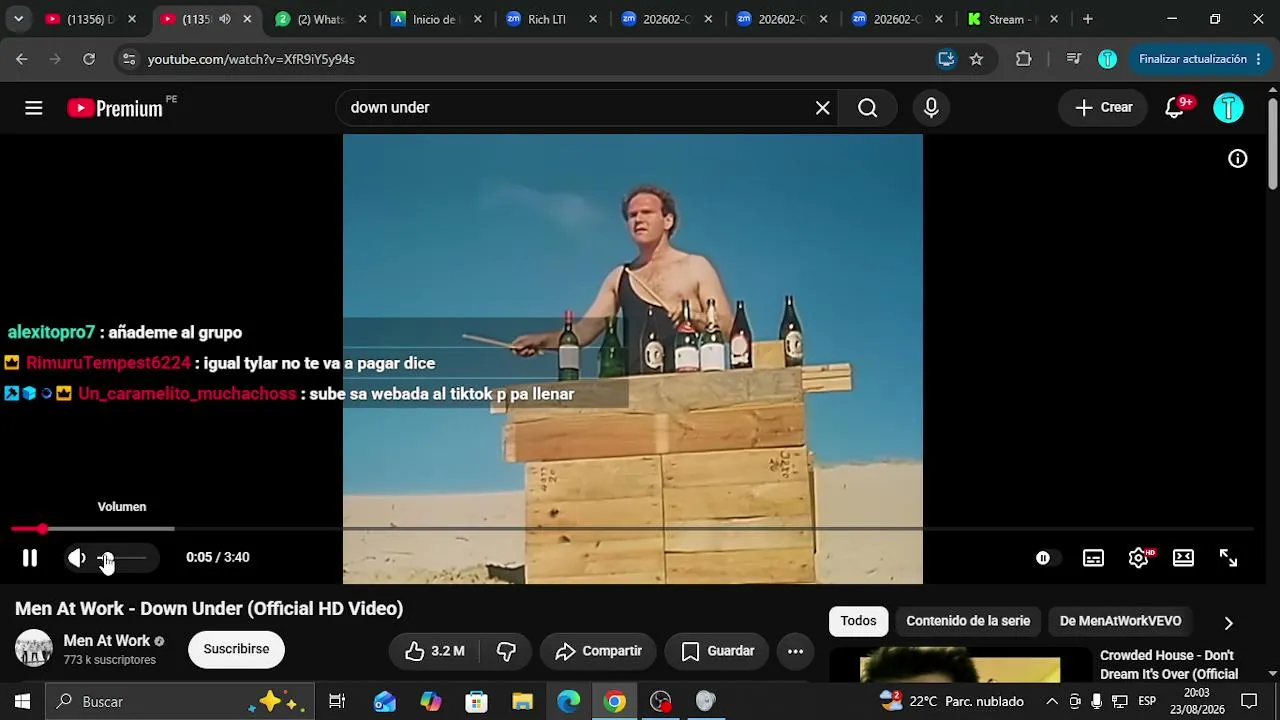Screen dimensions: 1280x720
Task: Open Crowded House video title link
Action: (x=1169, y=665)
